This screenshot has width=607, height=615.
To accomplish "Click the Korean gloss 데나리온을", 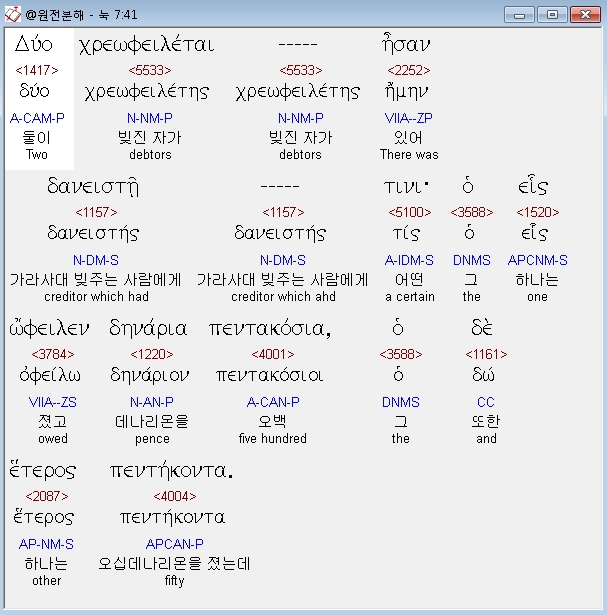I will pyautogui.click(x=152, y=422).
